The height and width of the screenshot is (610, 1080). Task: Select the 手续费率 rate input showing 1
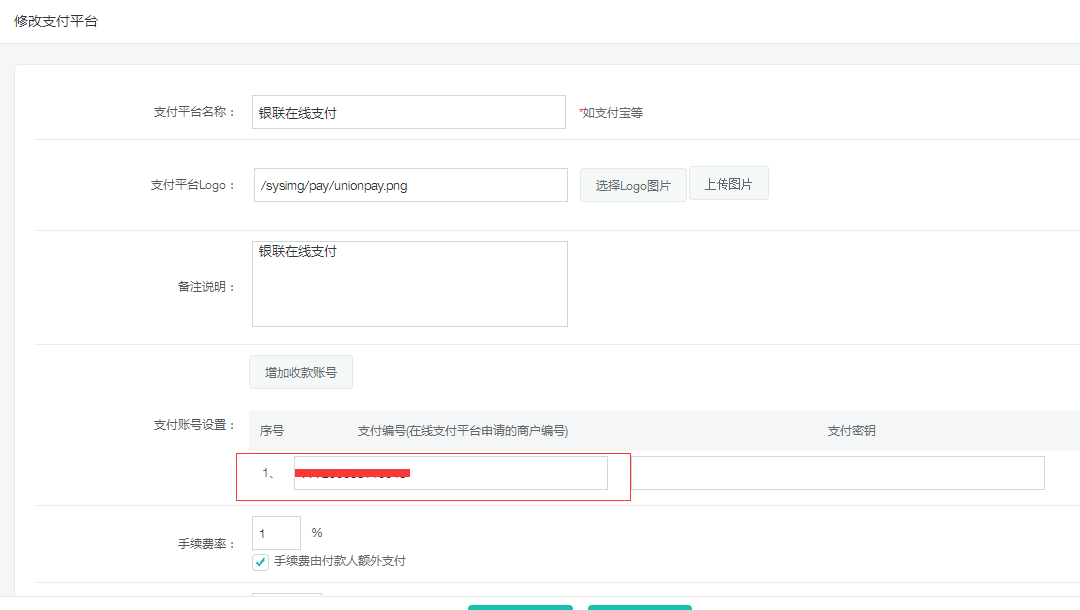pos(275,532)
